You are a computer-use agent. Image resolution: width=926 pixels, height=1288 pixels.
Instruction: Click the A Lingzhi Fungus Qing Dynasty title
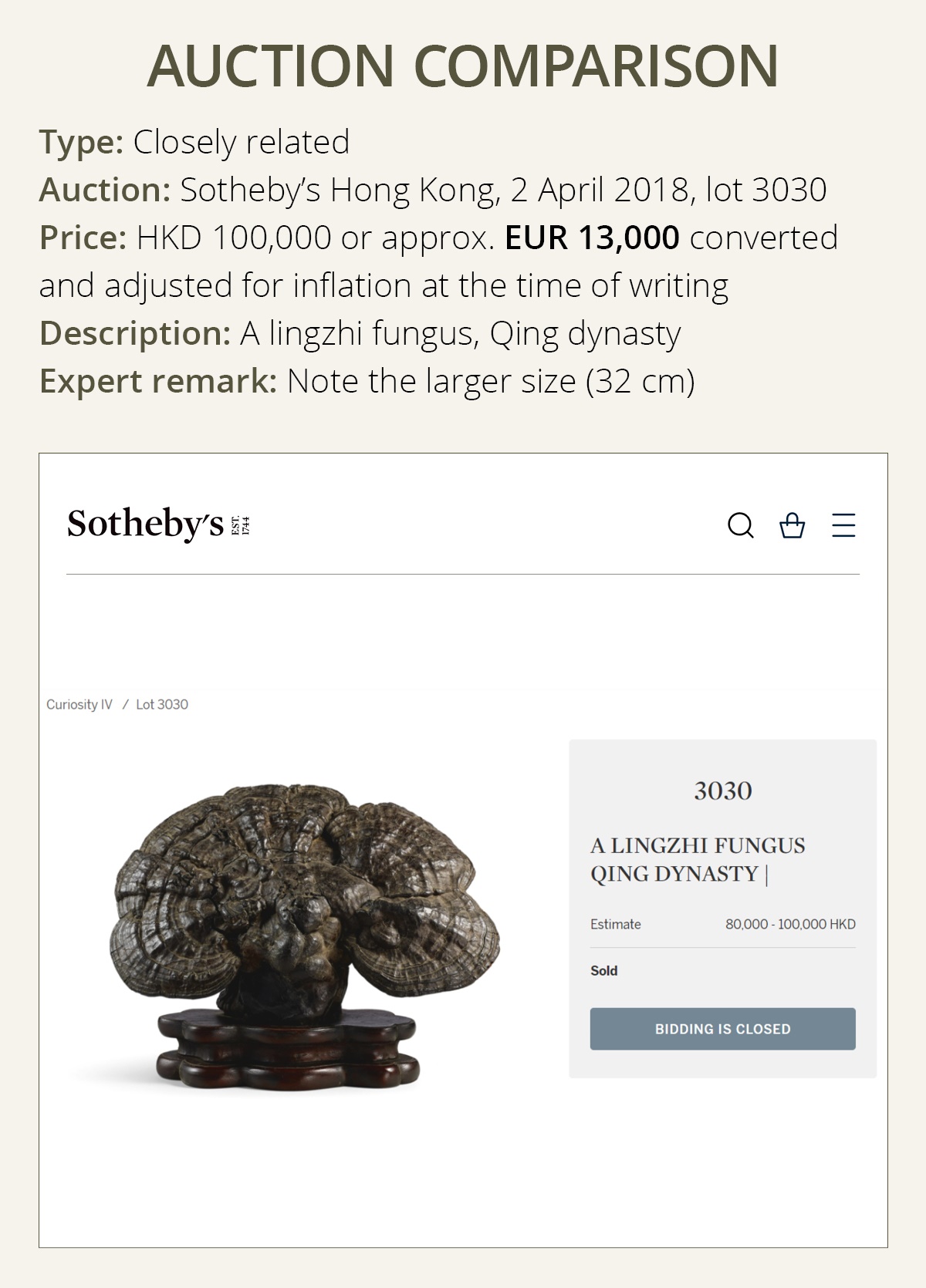[697, 859]
